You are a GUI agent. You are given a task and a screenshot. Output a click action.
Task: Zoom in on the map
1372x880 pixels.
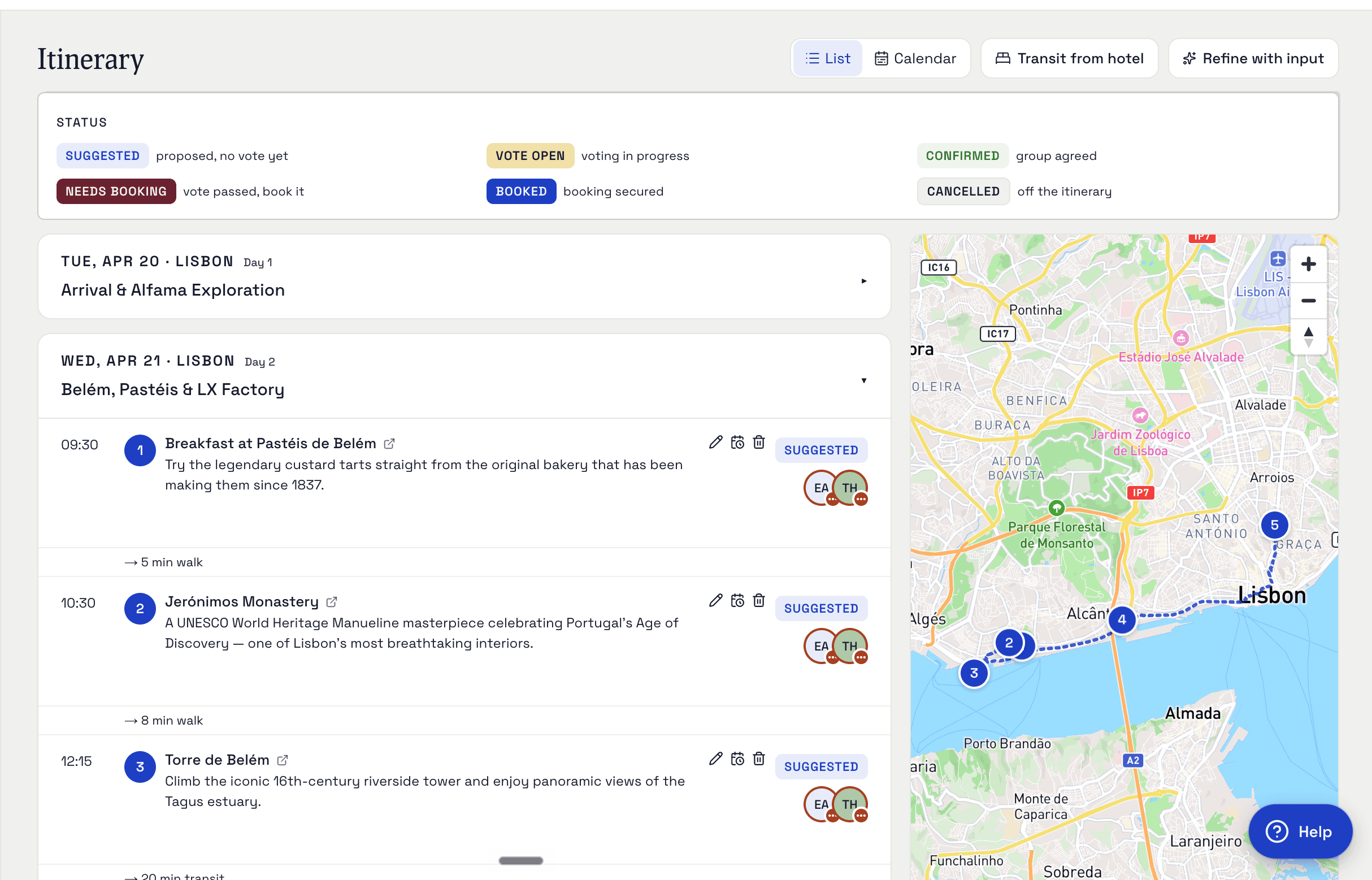[1308, 264]
